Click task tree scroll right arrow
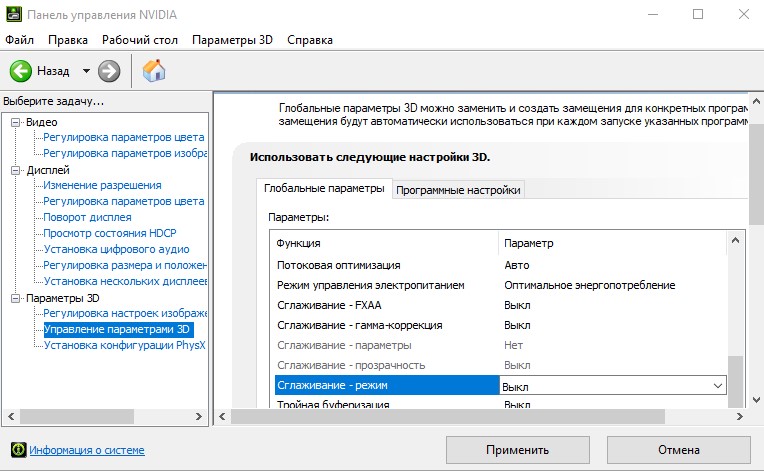 point(198,416)
